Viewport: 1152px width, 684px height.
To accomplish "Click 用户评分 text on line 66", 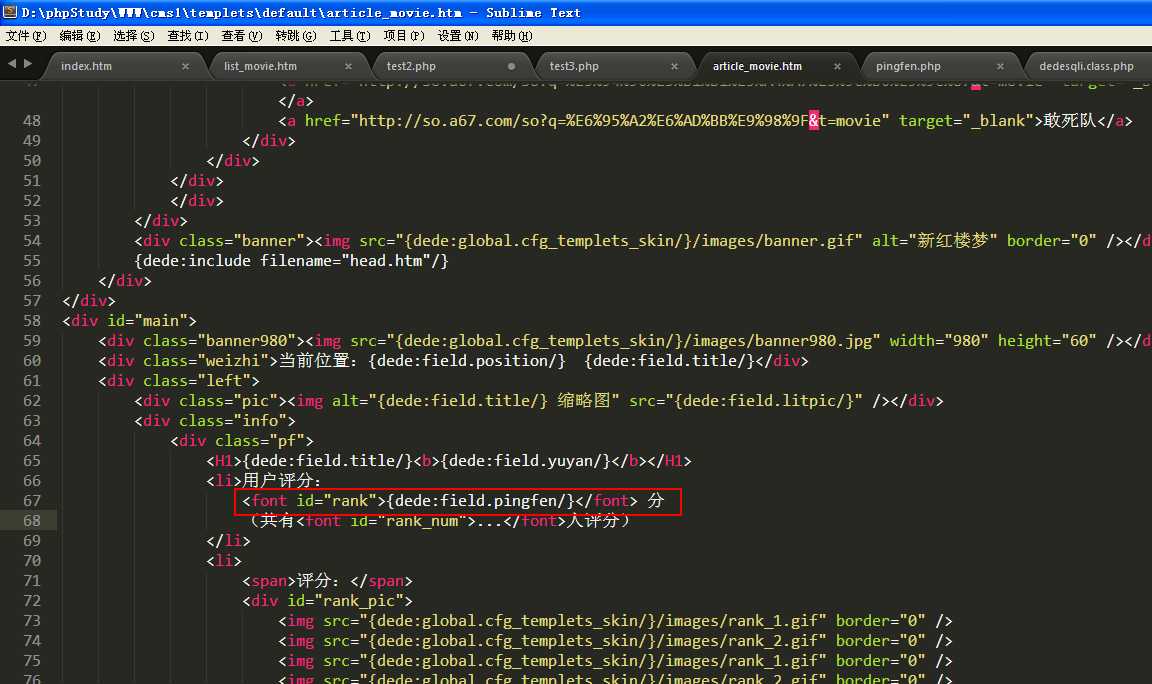I will (x=278, y=480).
